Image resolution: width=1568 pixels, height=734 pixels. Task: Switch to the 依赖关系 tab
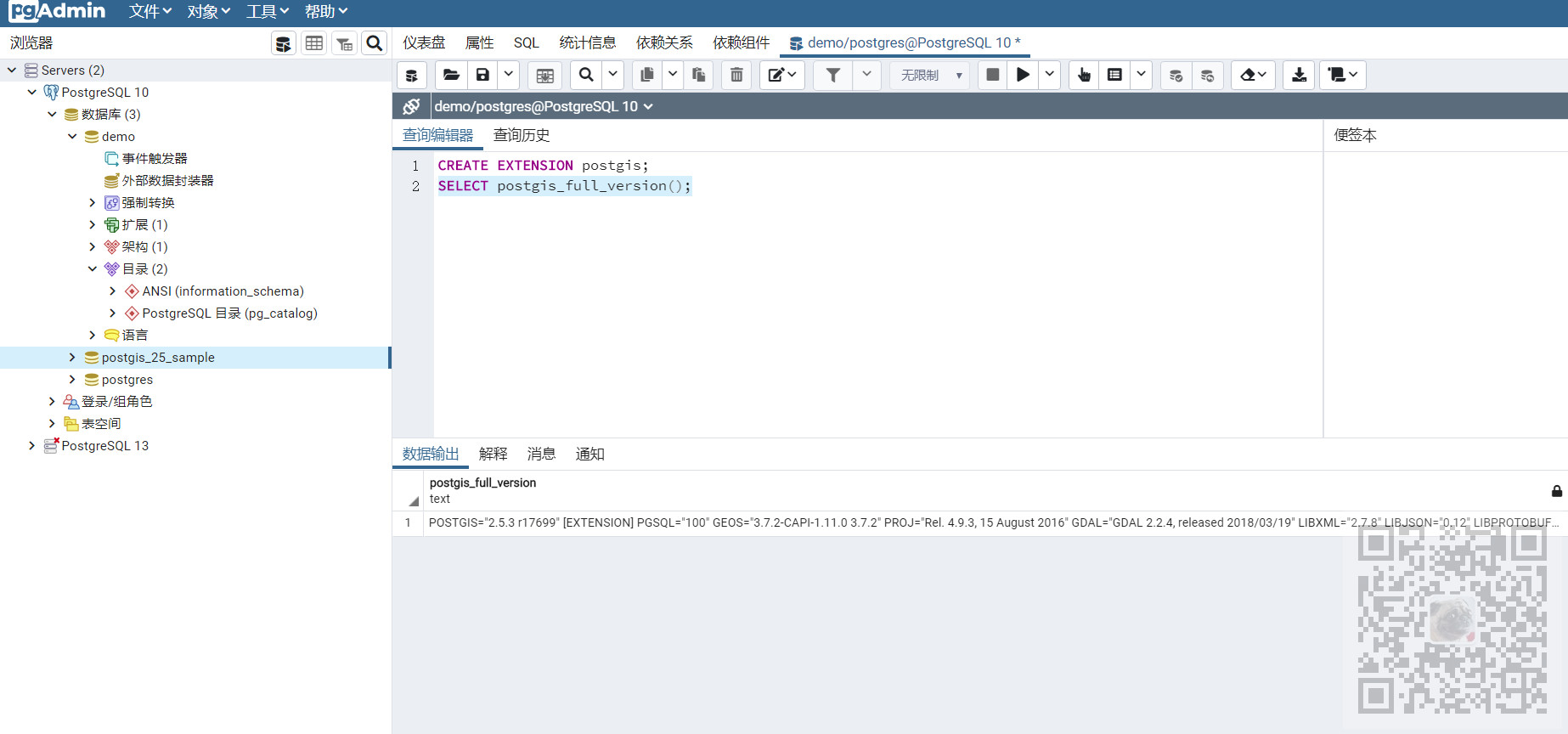[664, 42]
